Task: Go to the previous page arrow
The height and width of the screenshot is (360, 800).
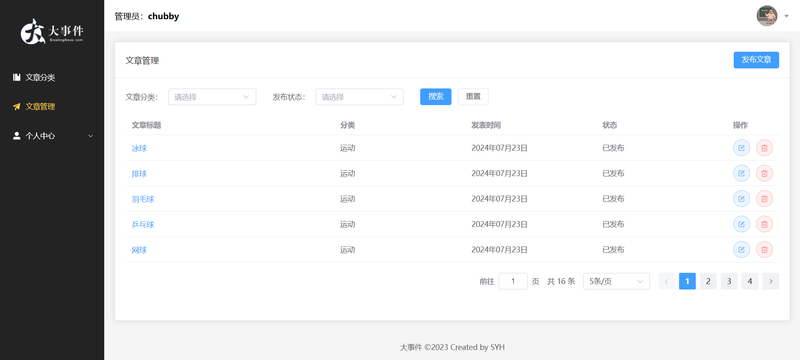Action: 666,281
